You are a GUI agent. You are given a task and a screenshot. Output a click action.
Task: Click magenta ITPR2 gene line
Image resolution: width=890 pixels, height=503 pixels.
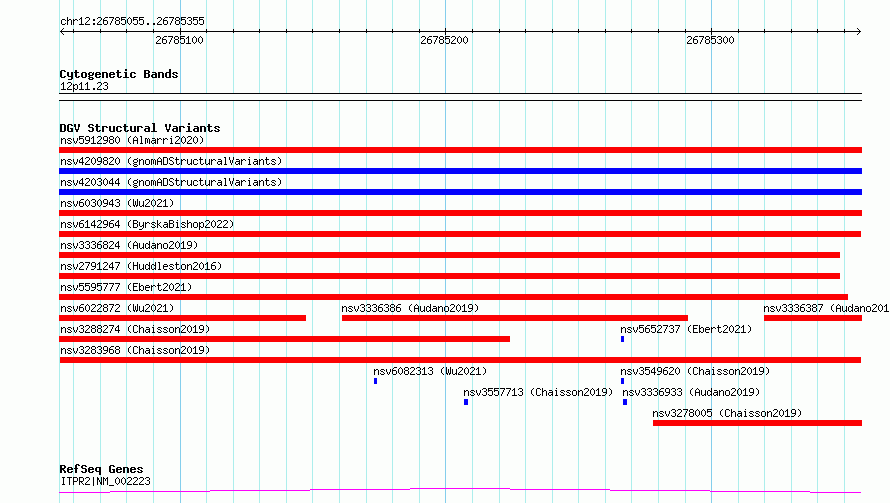(x=460, y=490)
